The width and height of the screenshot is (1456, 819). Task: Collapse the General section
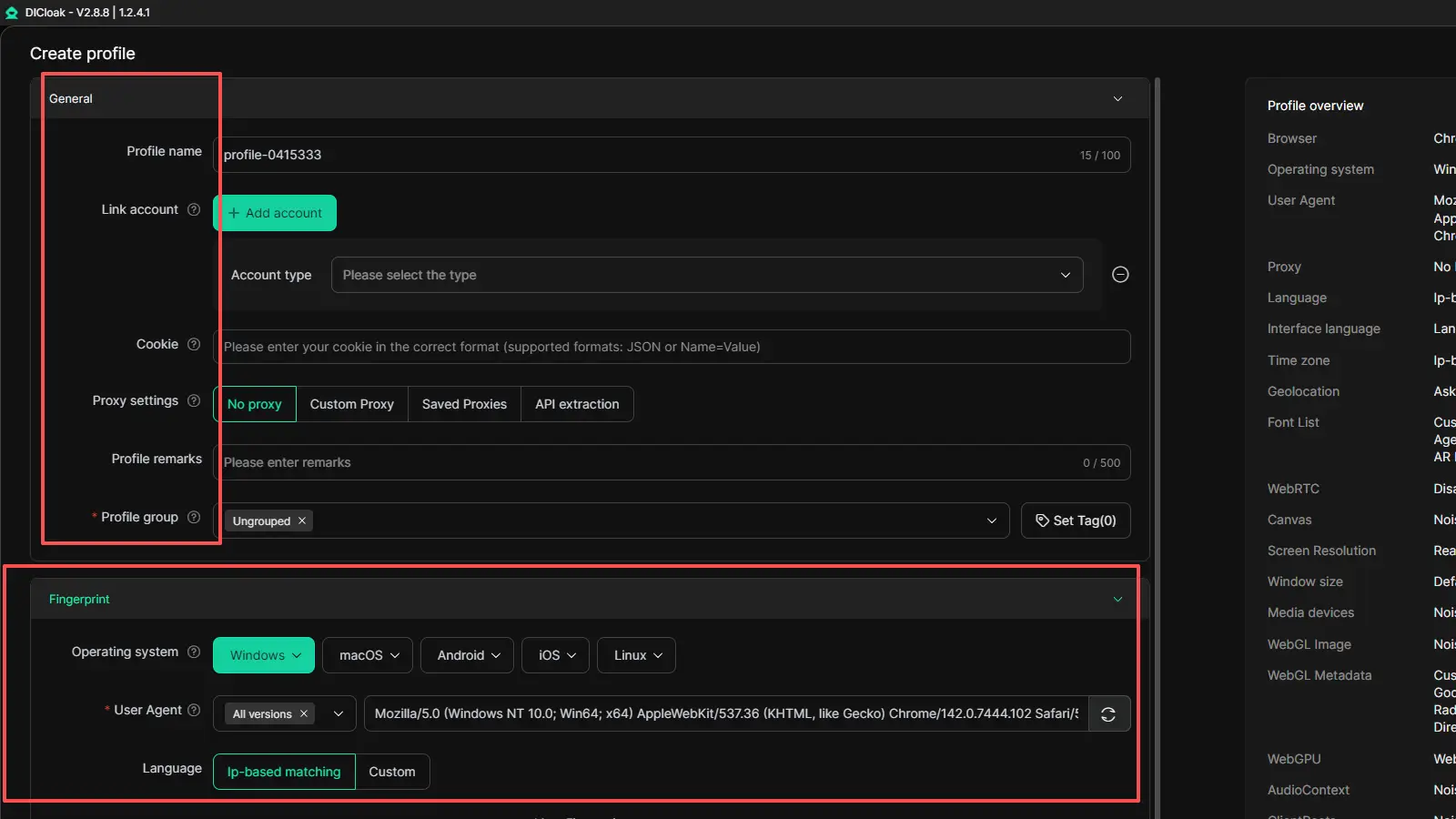click(x=1117, y=98)
